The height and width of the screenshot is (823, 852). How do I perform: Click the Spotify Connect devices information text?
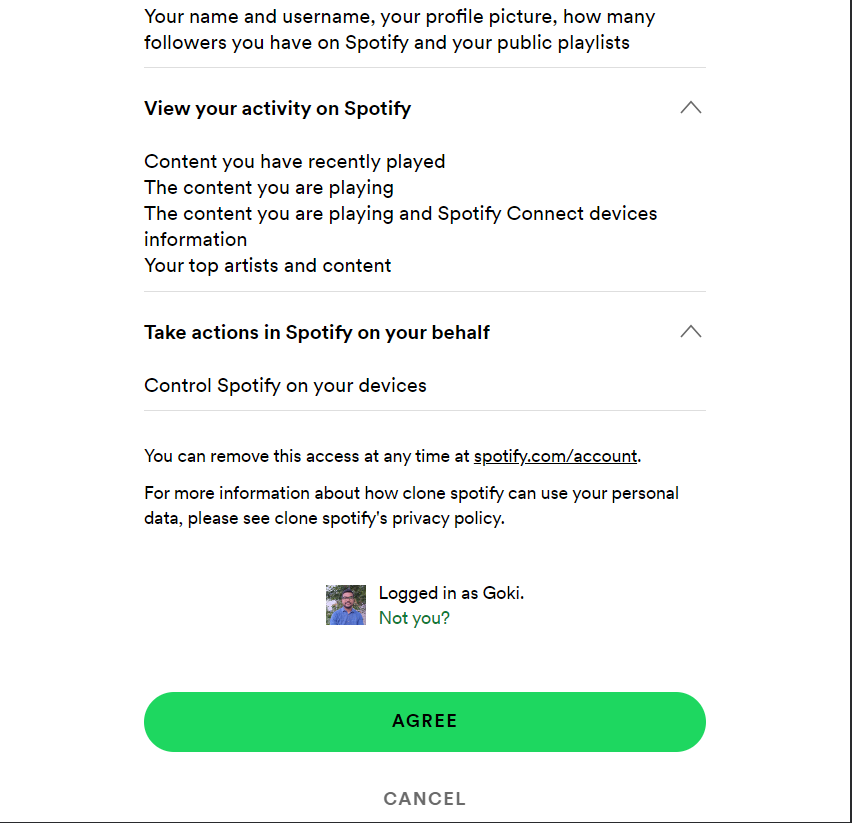coord(400,213)
